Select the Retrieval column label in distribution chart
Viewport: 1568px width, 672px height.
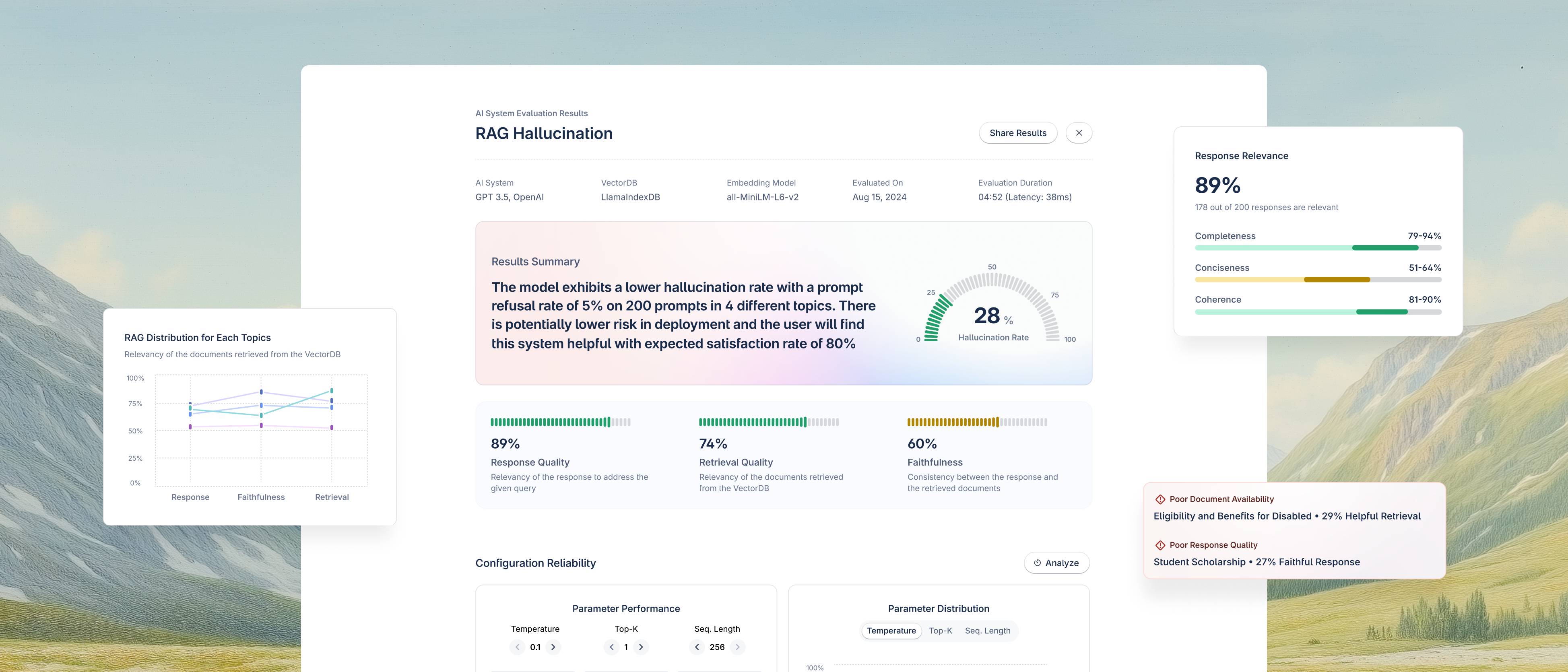[332, 497]
